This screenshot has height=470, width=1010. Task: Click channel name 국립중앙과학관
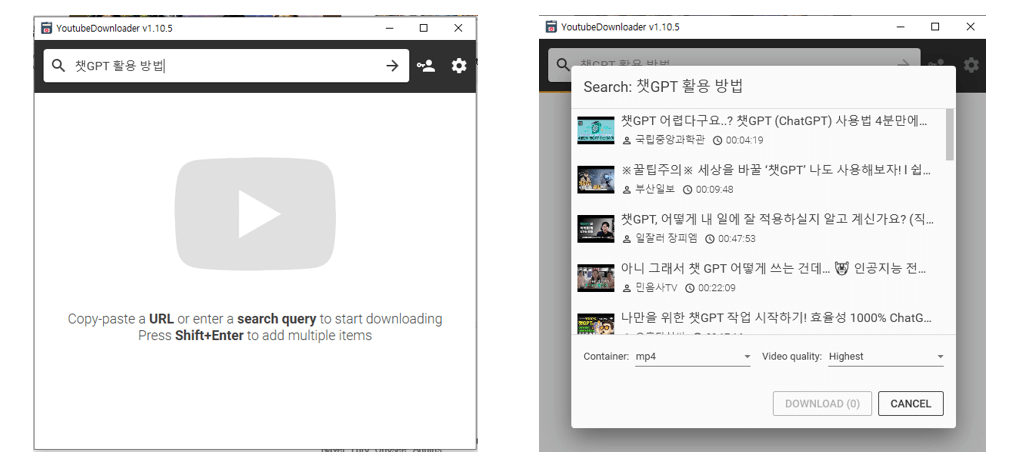tap(670, 140)
